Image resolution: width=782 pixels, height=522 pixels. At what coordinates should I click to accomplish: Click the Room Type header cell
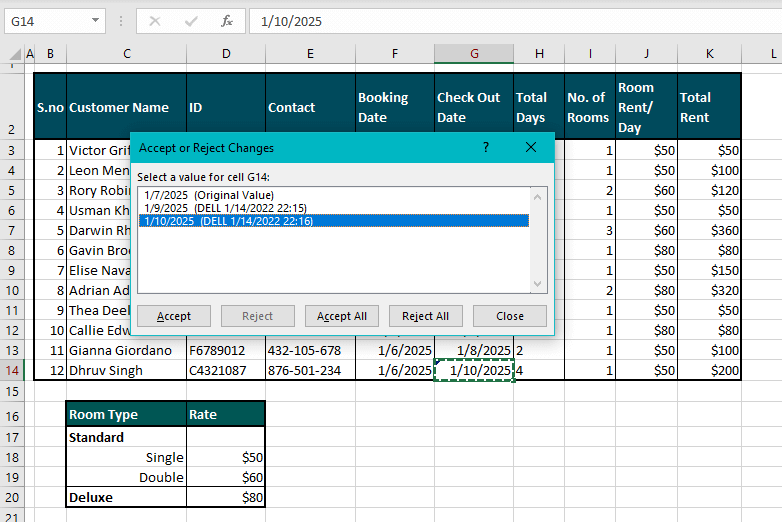(x=126, y=414)
